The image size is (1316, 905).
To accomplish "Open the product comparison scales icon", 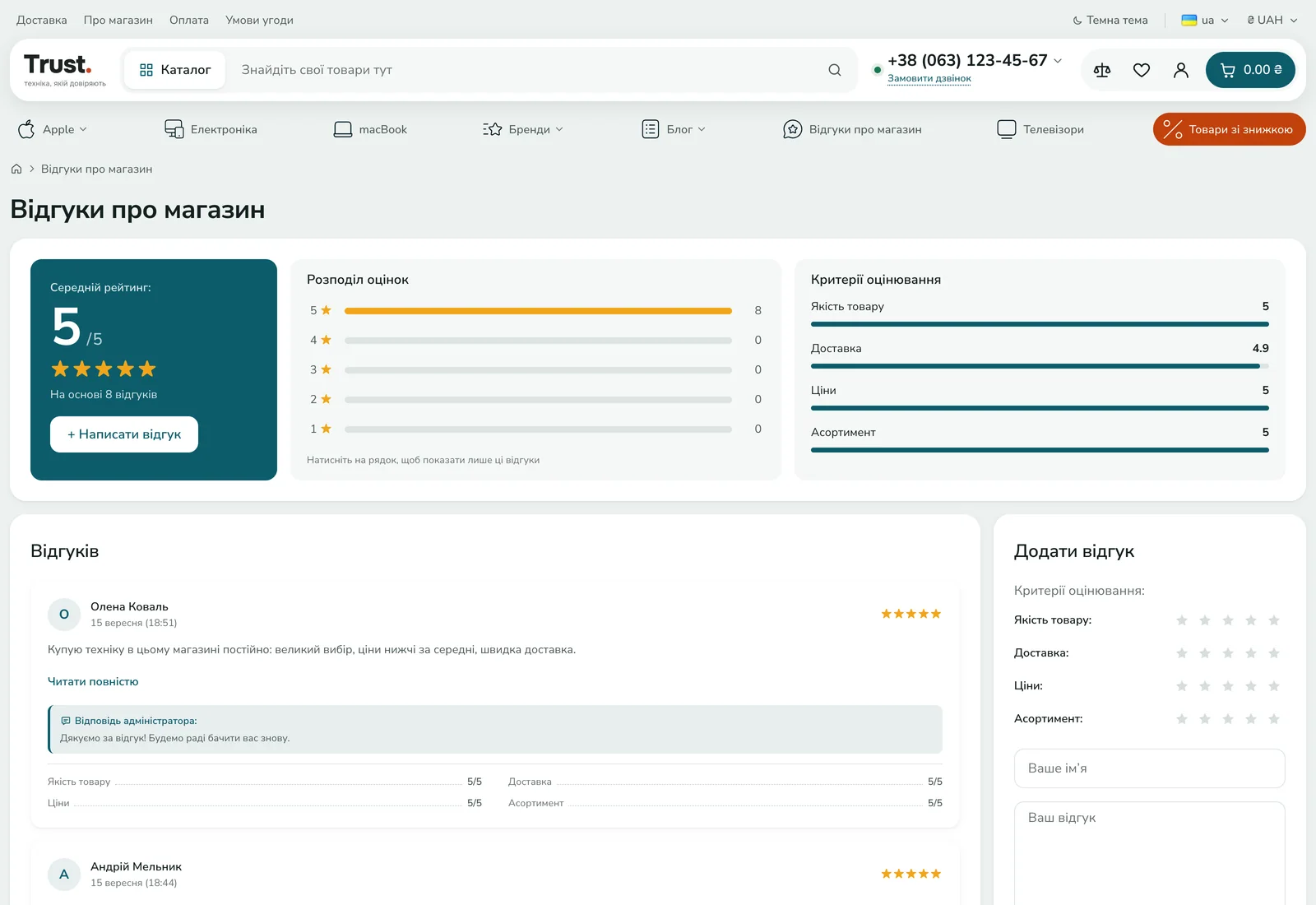I will tap(1102, 70).
